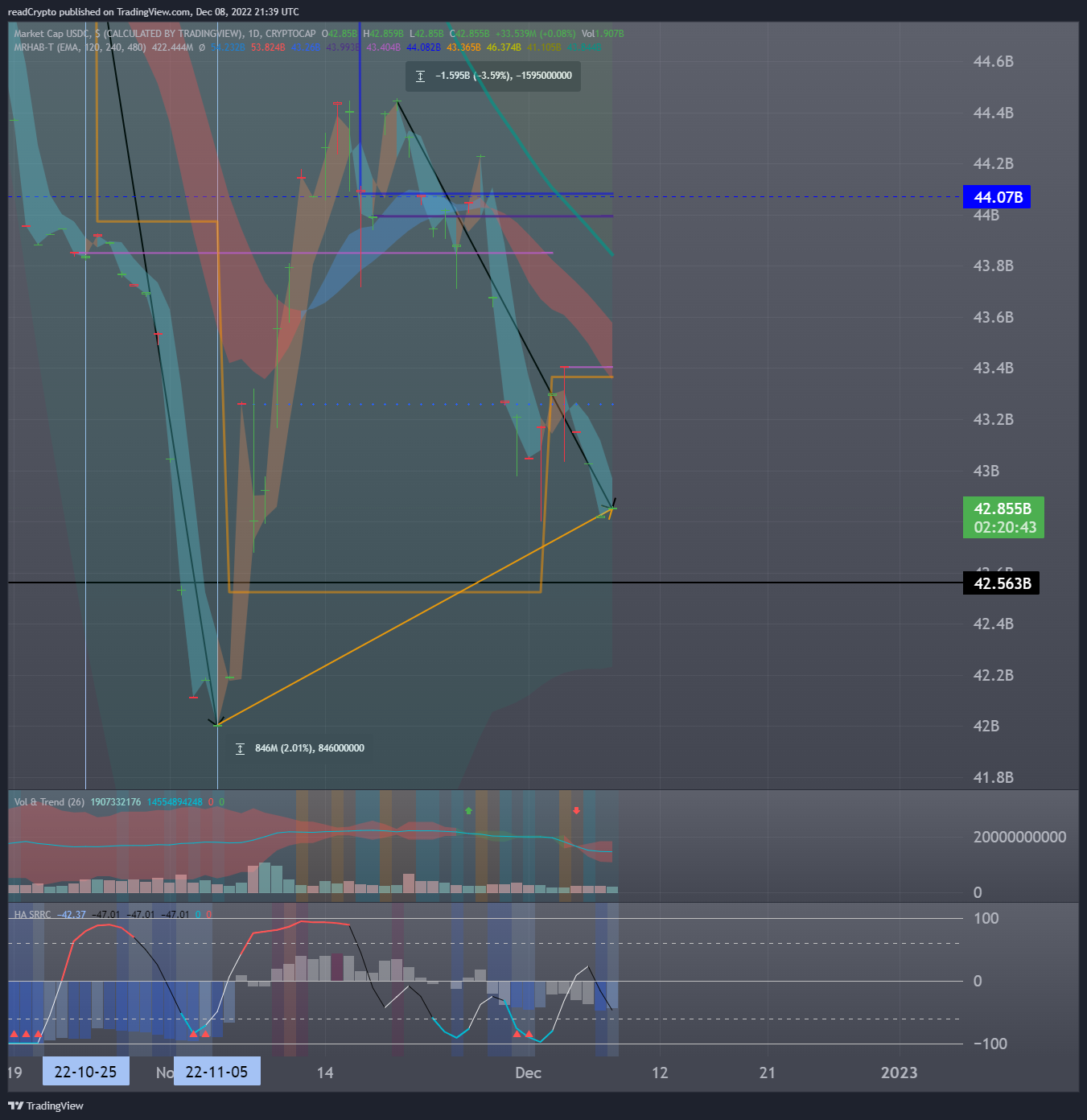Image resolution: width=1087 pixels, height=1120 pixels.
Task: Click the MRHAB-T indicator legend name
Action: point(34,47)
